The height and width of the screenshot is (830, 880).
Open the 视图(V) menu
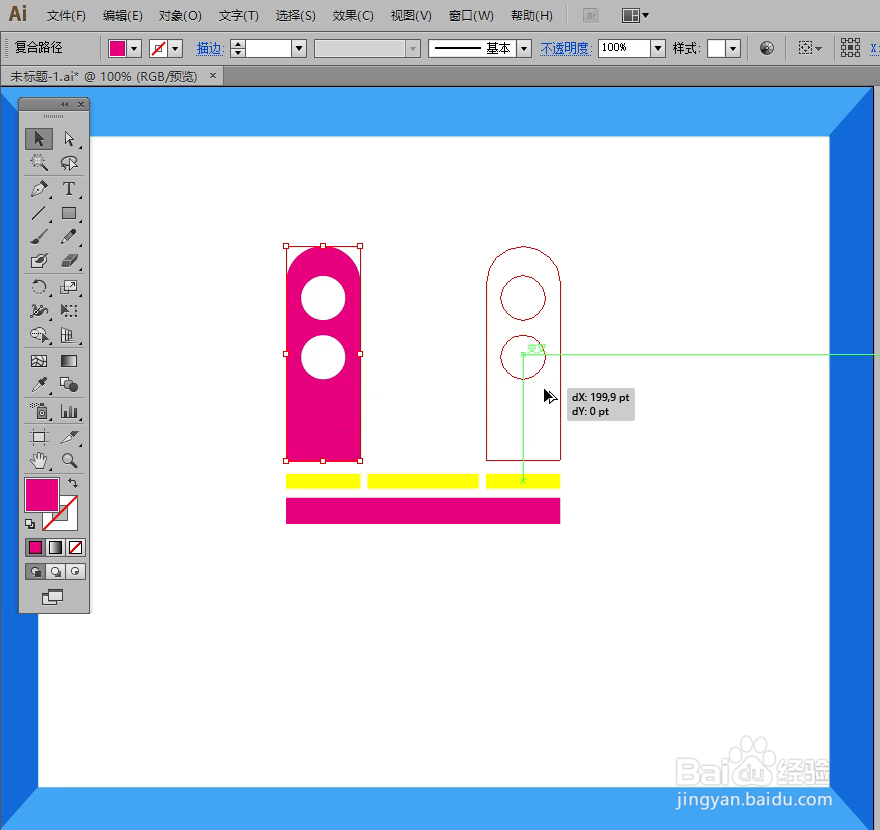click(x=411, y=16)
